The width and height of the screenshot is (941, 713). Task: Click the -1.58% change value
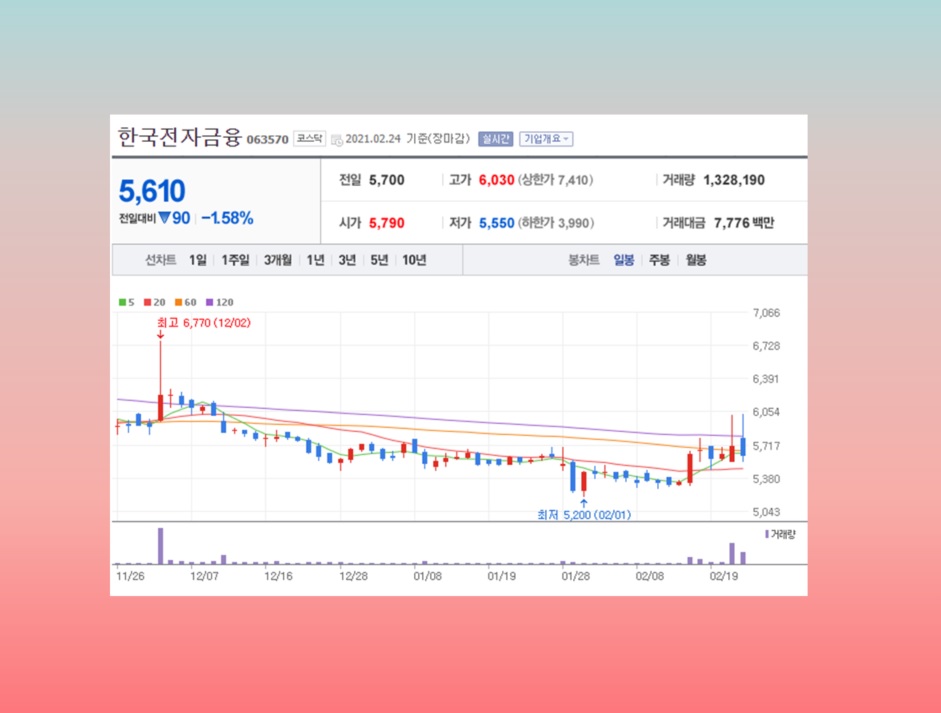(x=227, y=218)
